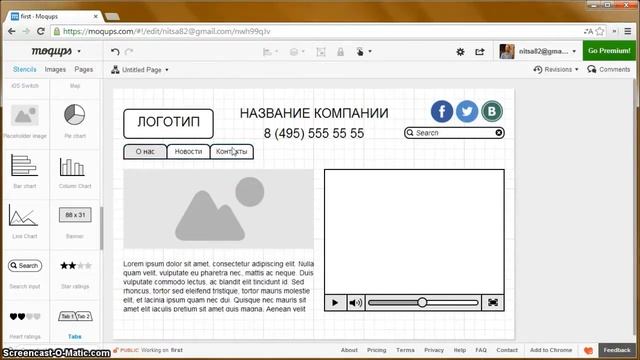
Task: Click the undo arrow in the toolbar
Action: [x=115, y=51]
